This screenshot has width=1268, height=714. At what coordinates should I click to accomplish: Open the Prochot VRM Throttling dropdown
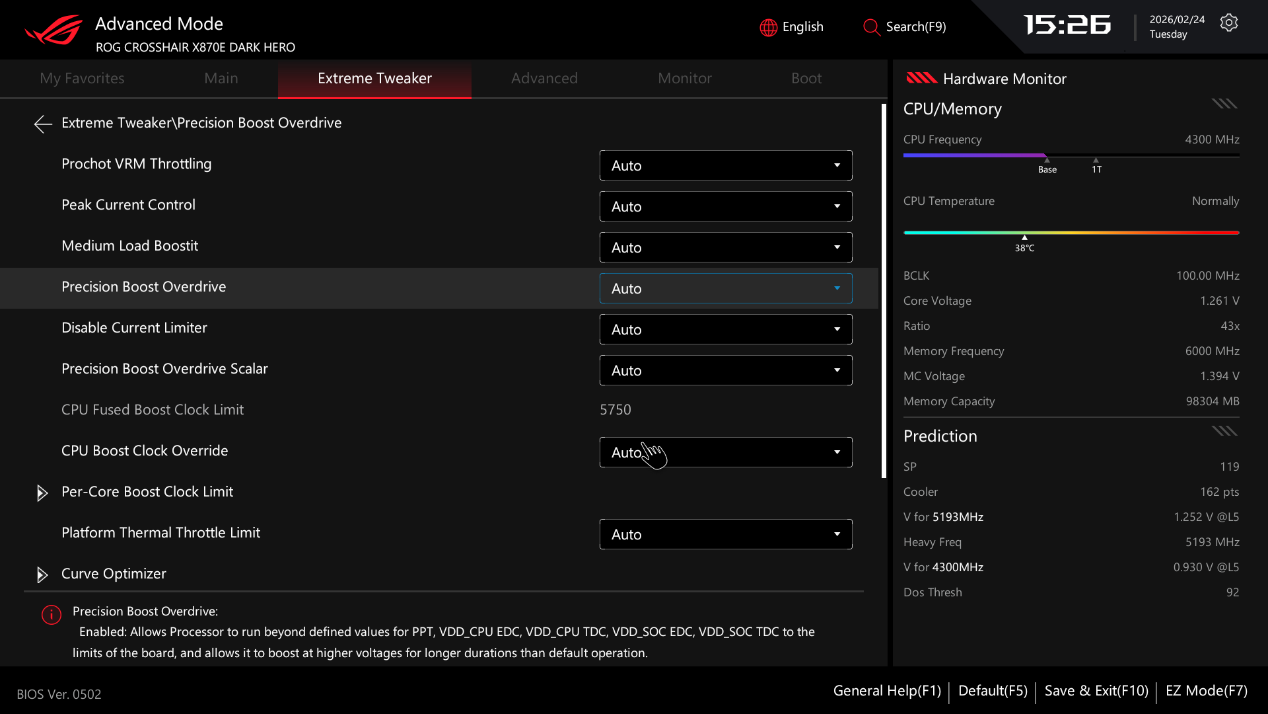[x=725, y=166]
